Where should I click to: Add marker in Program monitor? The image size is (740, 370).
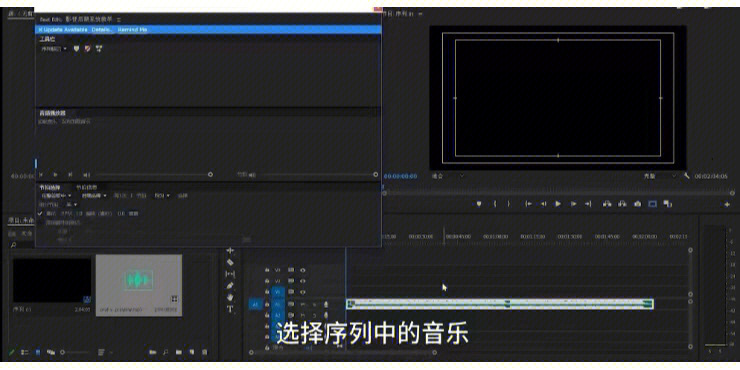[x=479, y=204]
